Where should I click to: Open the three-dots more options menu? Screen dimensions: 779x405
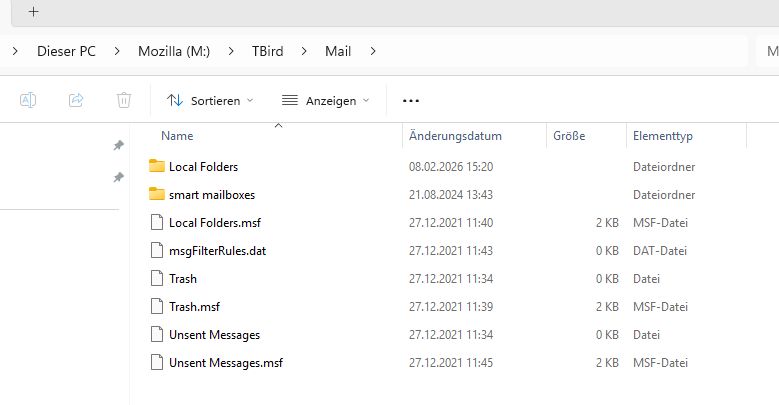coord(410,100)
